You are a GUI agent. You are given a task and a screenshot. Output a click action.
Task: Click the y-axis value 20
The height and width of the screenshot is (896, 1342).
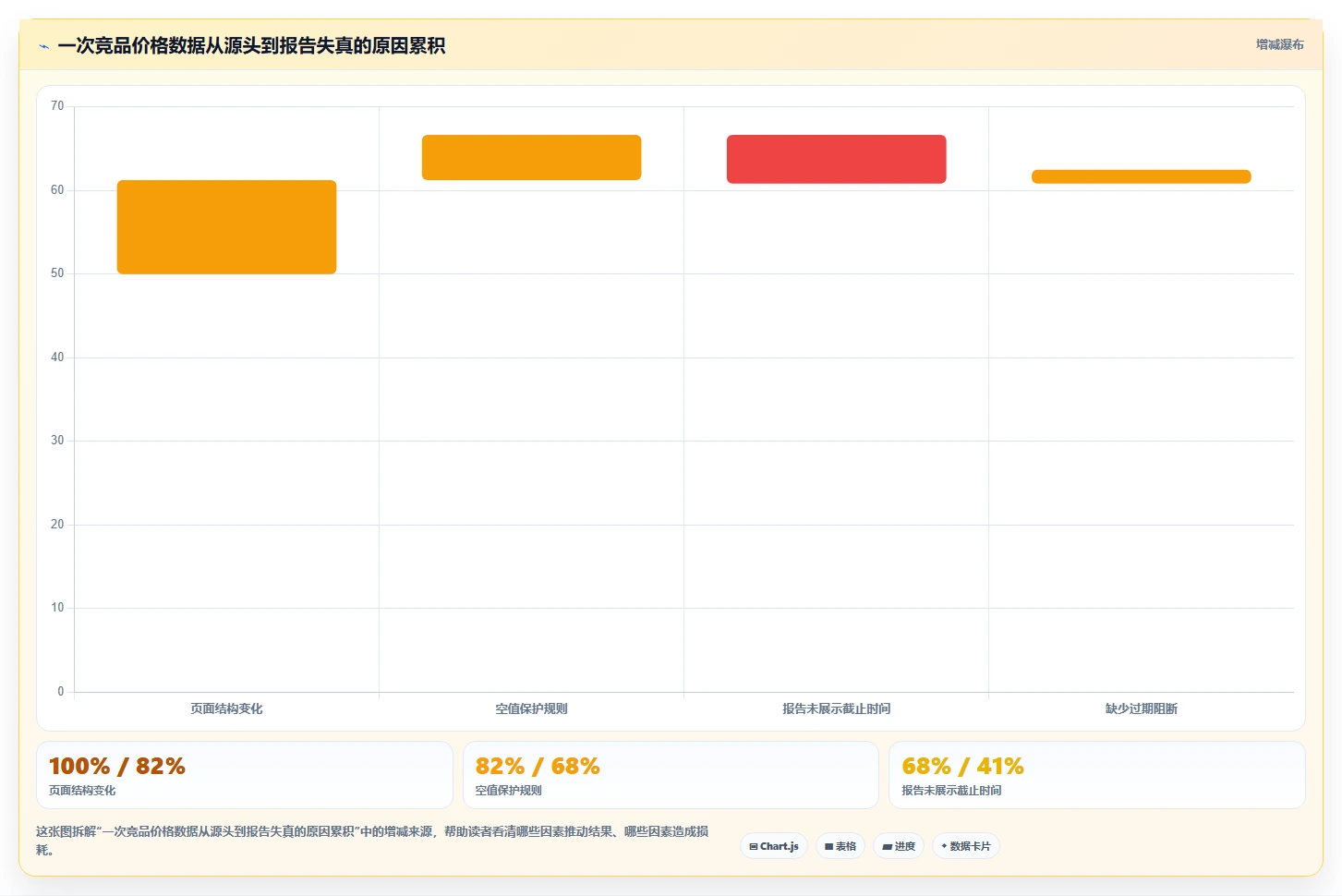57,525
